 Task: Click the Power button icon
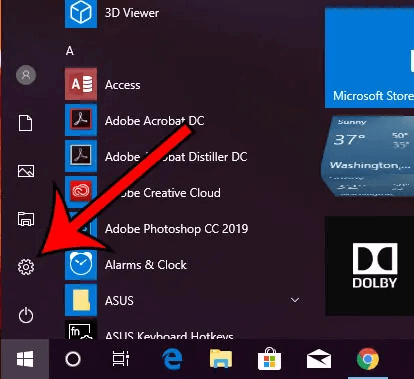26,315
